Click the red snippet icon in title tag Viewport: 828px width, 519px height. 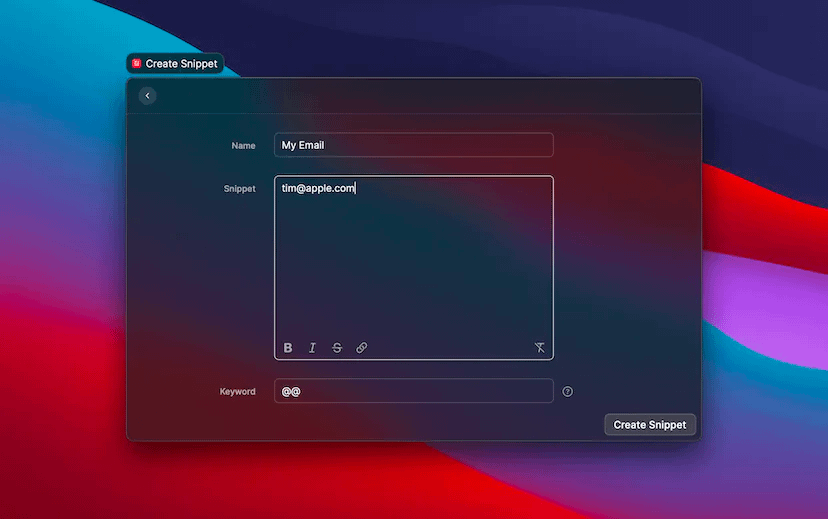click(x=137, y=64)
